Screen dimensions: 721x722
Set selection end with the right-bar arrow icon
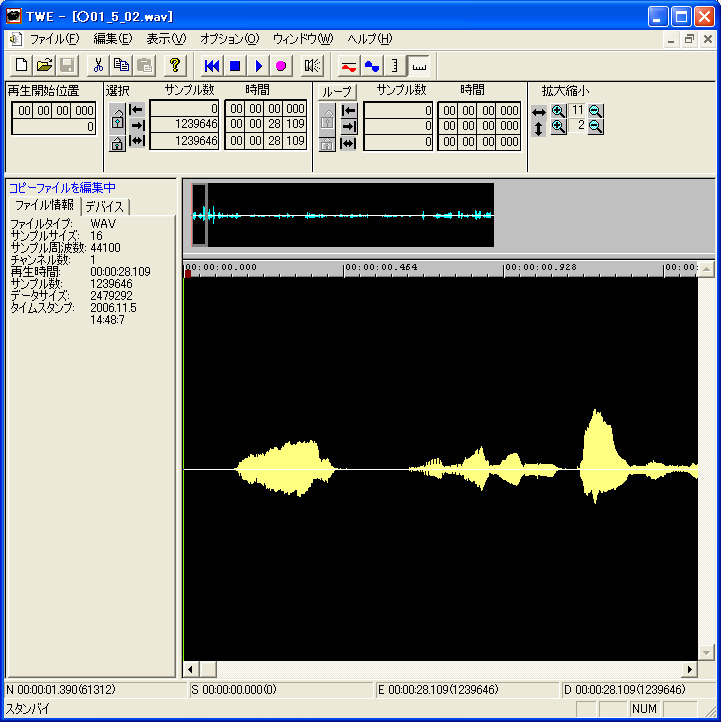pyautogui.click(x=137, y=125)
